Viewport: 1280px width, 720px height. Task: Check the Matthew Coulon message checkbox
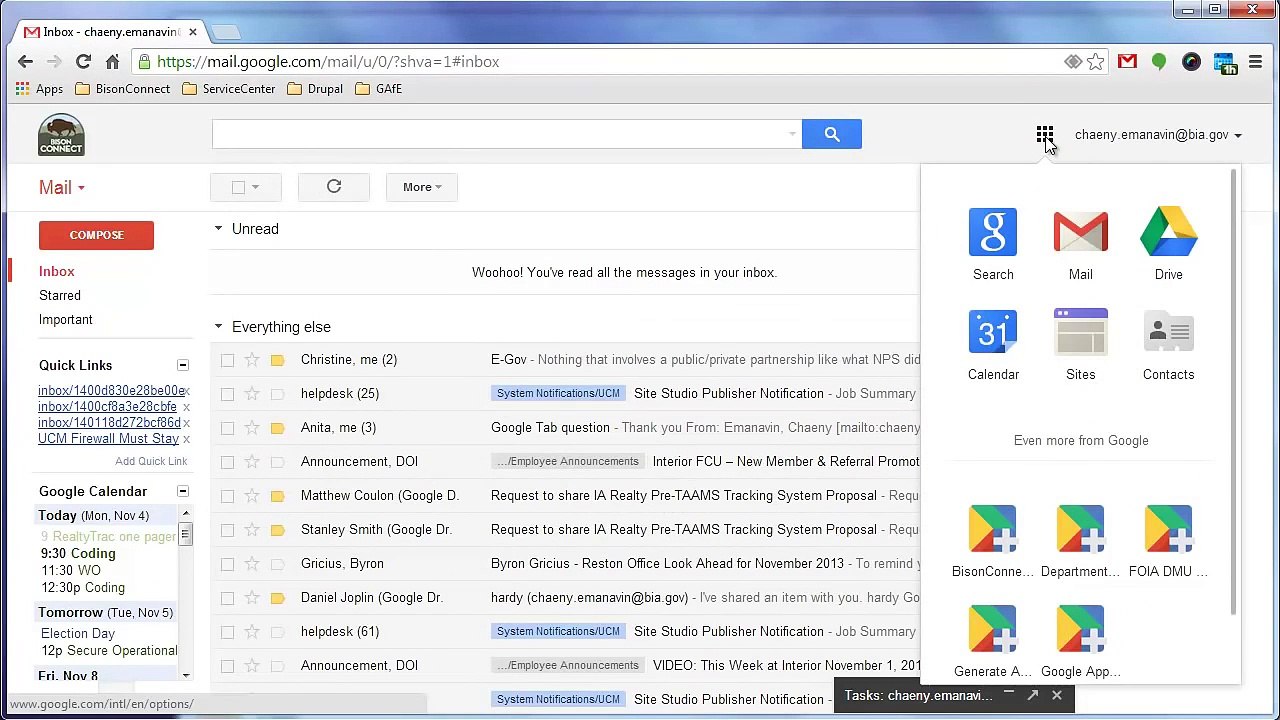[227, 496]
